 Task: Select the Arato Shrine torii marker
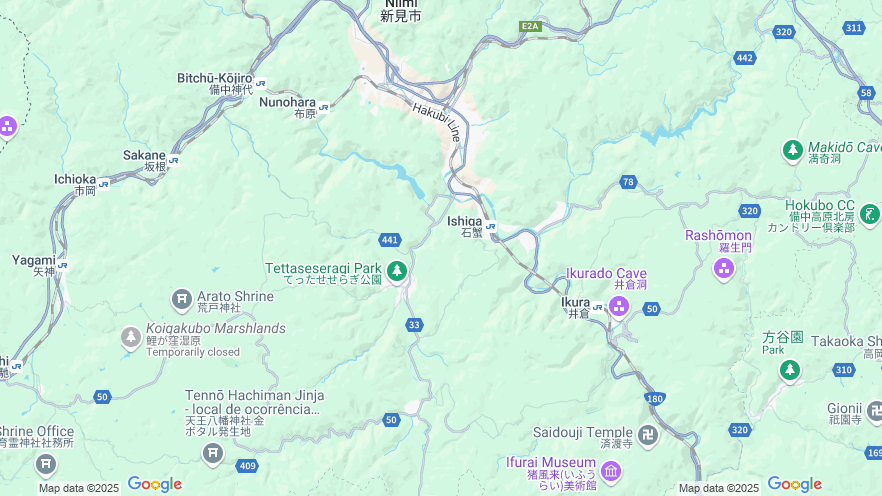click(182, 299)
